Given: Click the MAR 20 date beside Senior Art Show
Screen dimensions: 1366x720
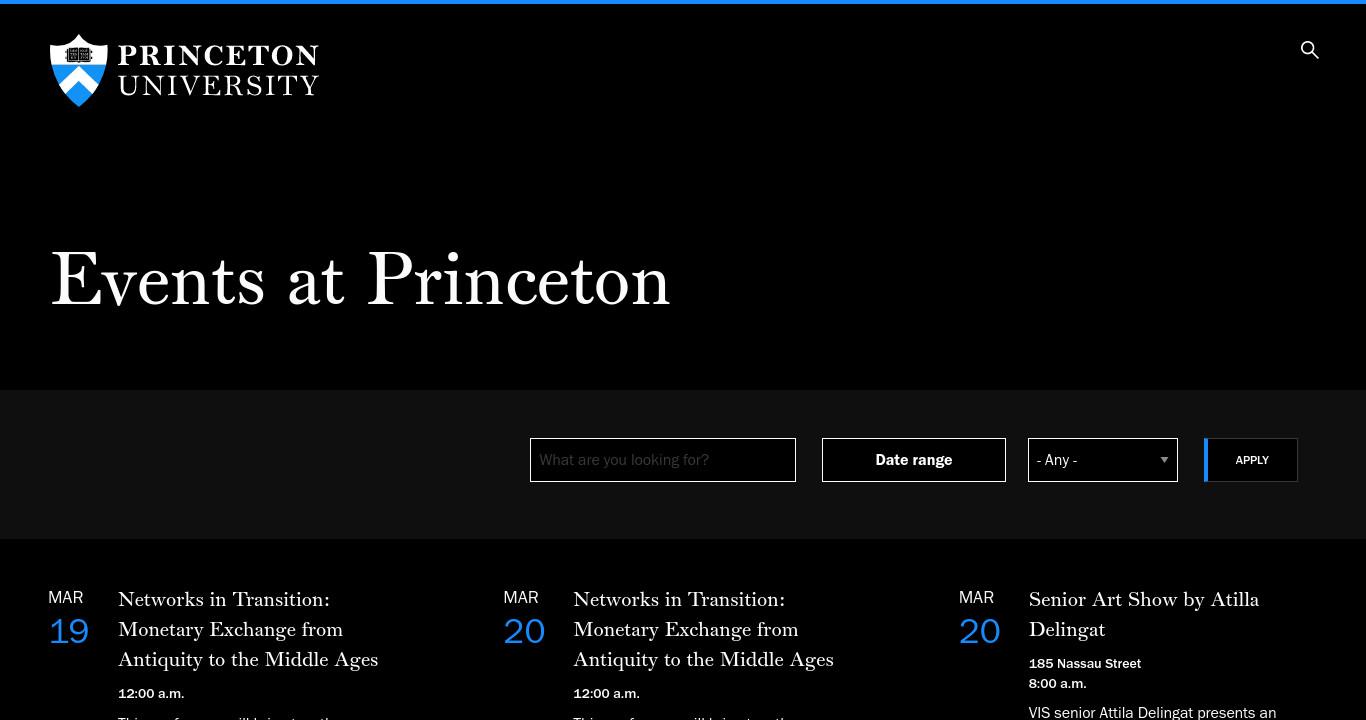Looking at the screenshot, I should click(x=979, y=618).
